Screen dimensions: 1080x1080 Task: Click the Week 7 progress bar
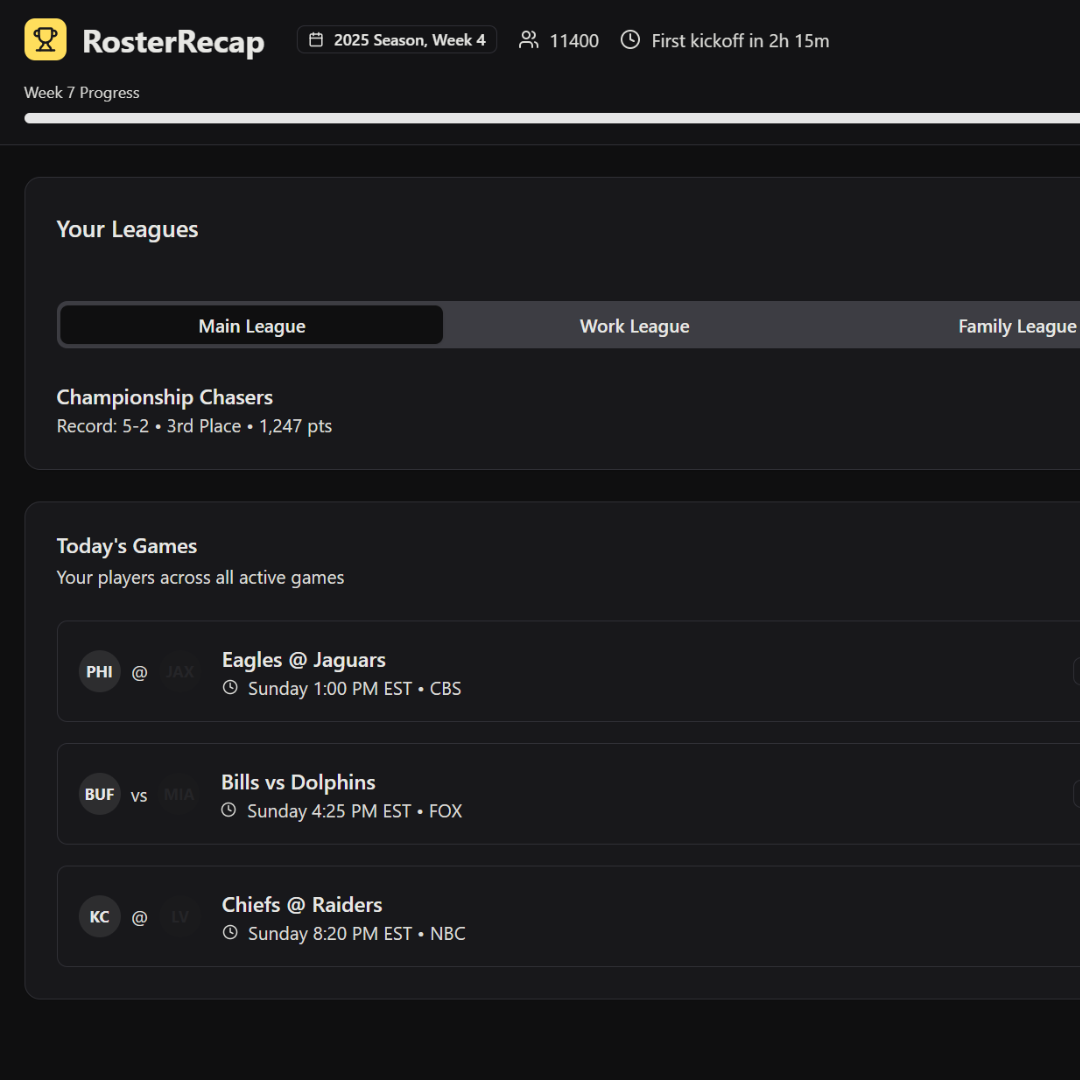click(x=550, y=118)
